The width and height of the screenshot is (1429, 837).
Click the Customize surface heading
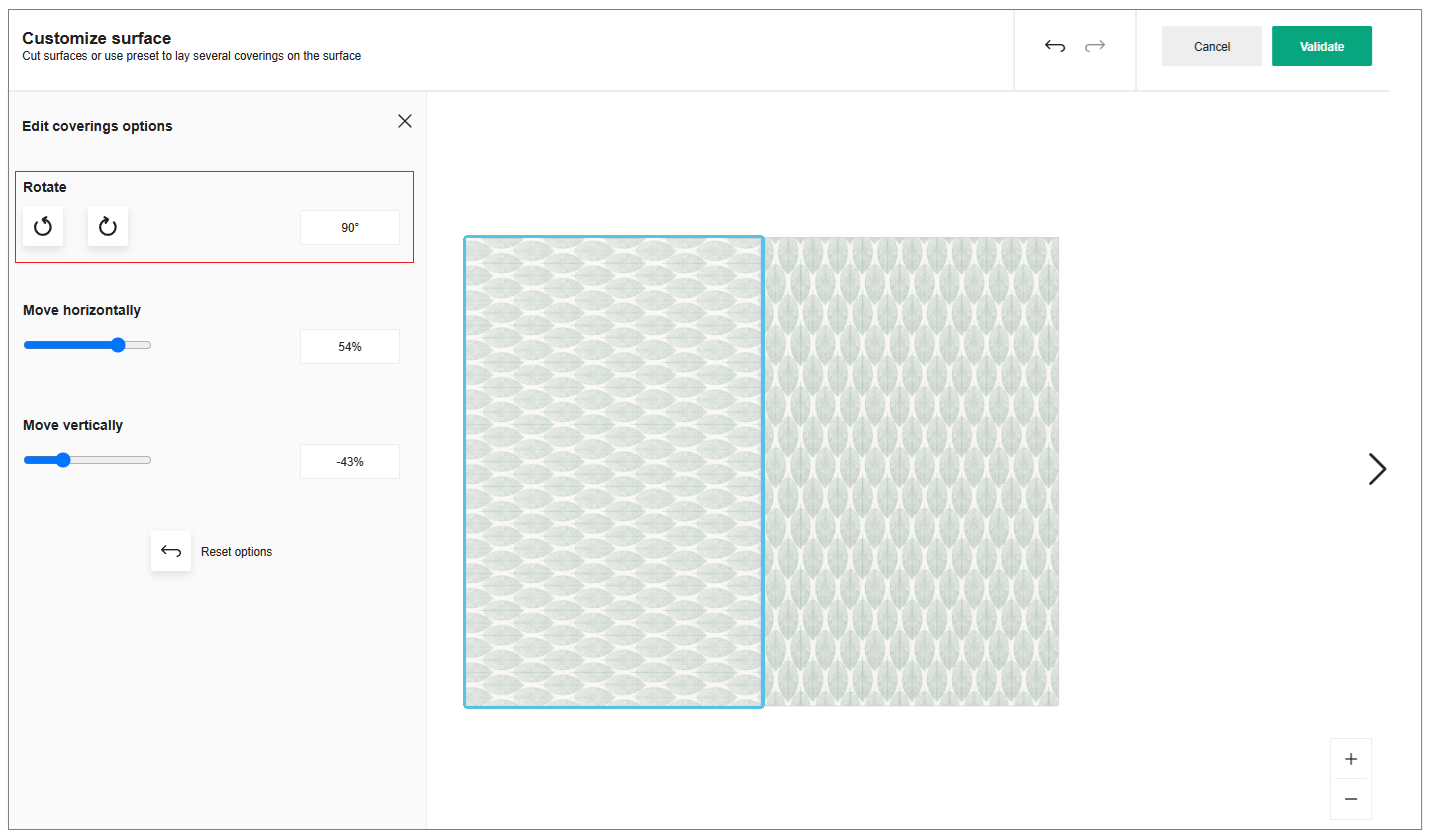click(x=95, y=38)
